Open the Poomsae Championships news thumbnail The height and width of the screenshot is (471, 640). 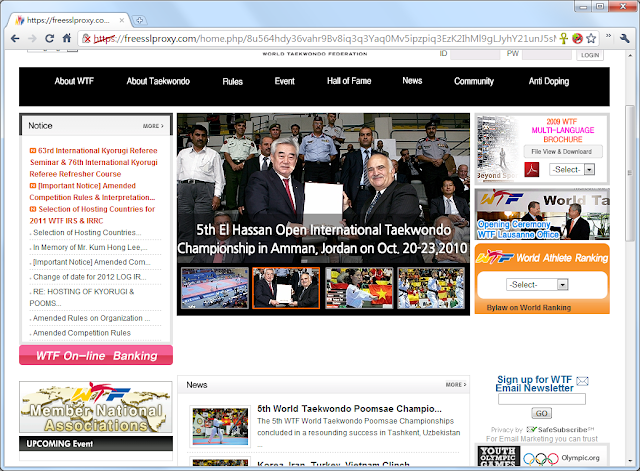tap(220, 426)
